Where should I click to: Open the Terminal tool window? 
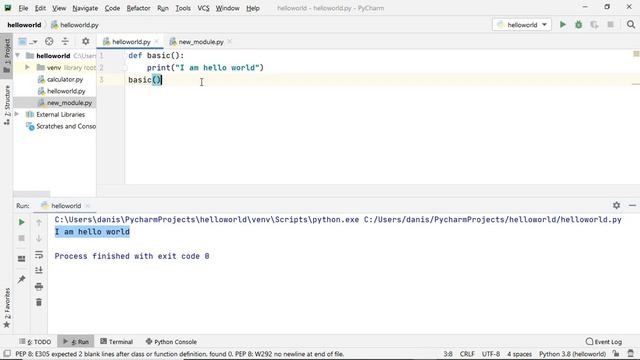pyautogui.click(x=117, y=342)
